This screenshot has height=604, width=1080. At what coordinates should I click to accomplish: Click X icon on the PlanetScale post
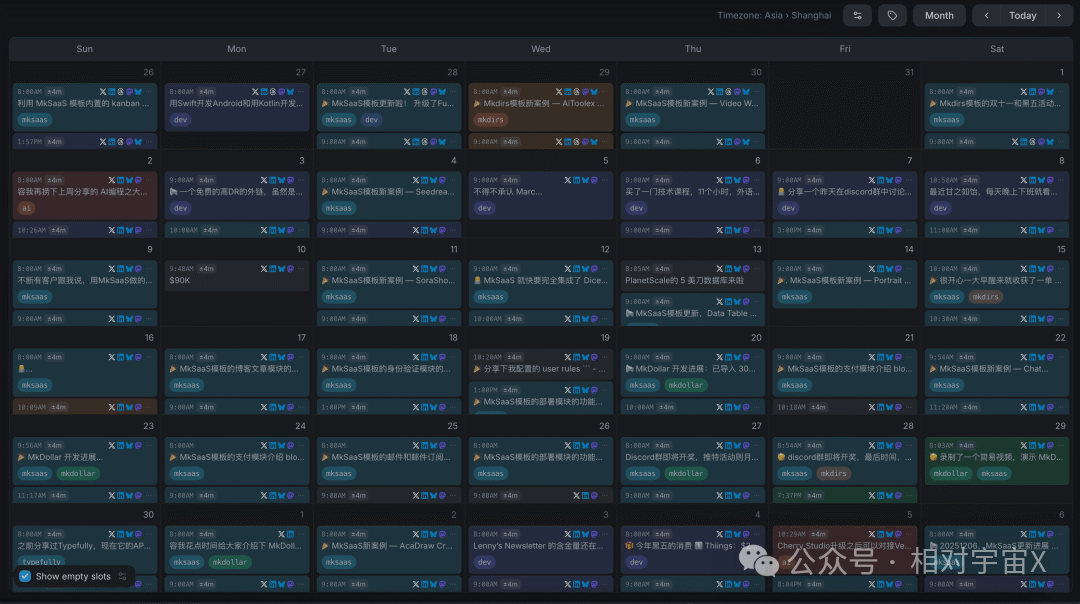tap(719, 269)
